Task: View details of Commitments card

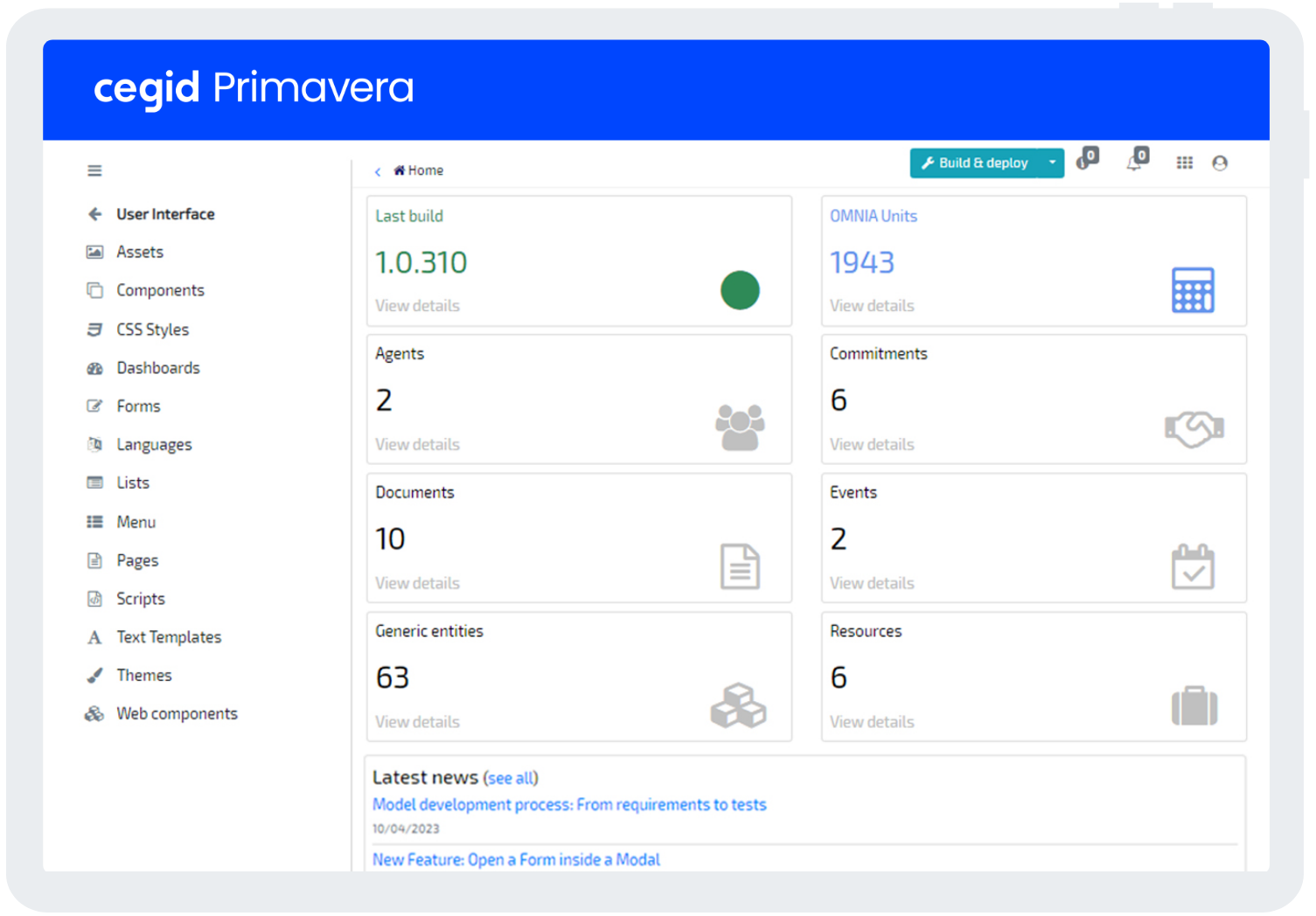Action: pyautogui.click(x=872, y=445)
